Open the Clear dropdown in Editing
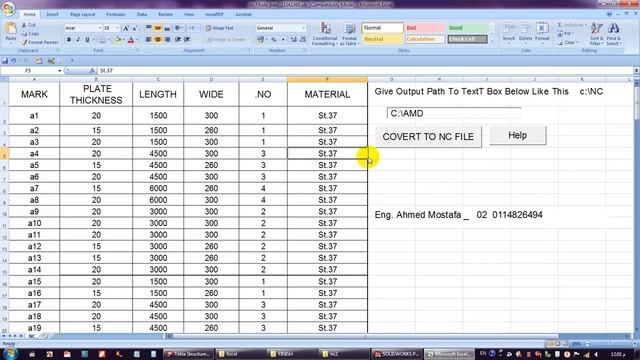Viewport: 640px width, 360px height. 568,42
